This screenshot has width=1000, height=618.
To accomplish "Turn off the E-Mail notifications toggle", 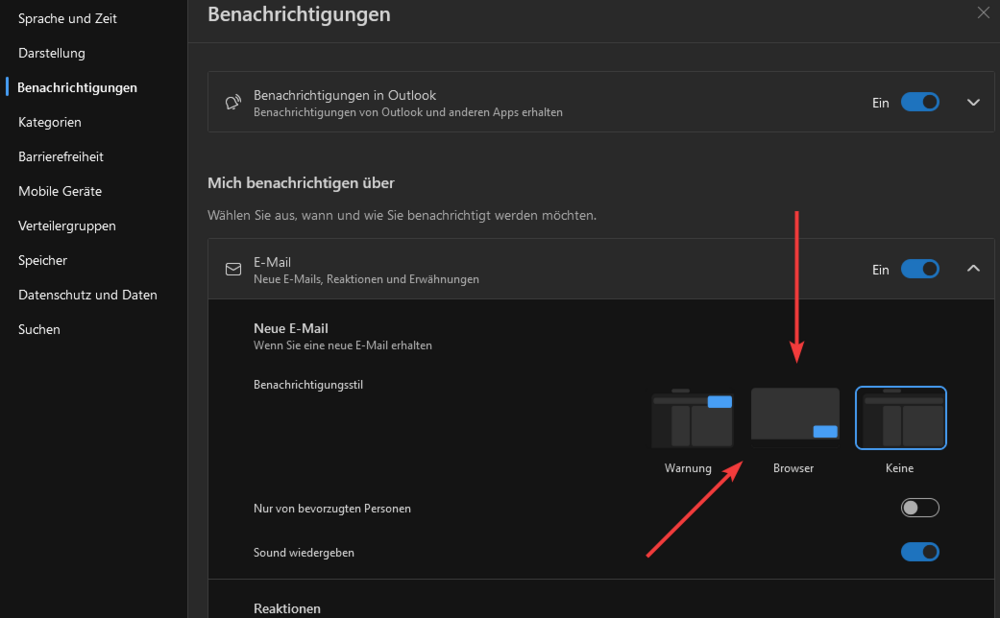I will point(919,269).
